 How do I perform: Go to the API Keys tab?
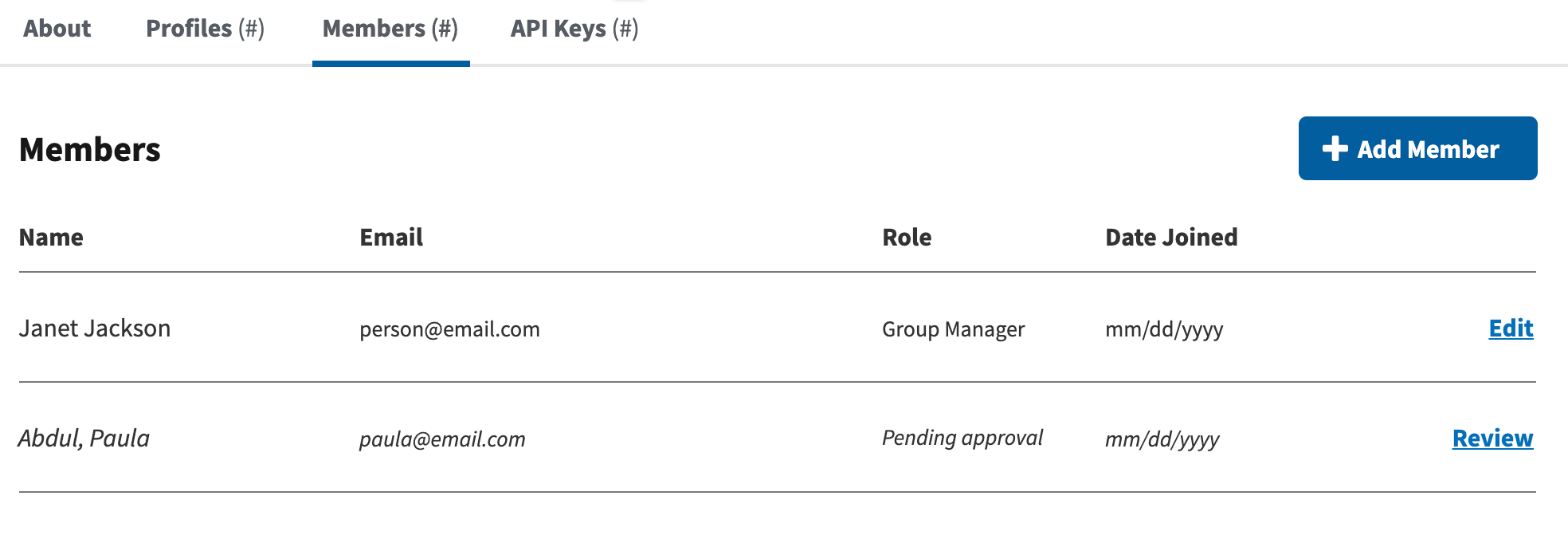coord(574,29)
